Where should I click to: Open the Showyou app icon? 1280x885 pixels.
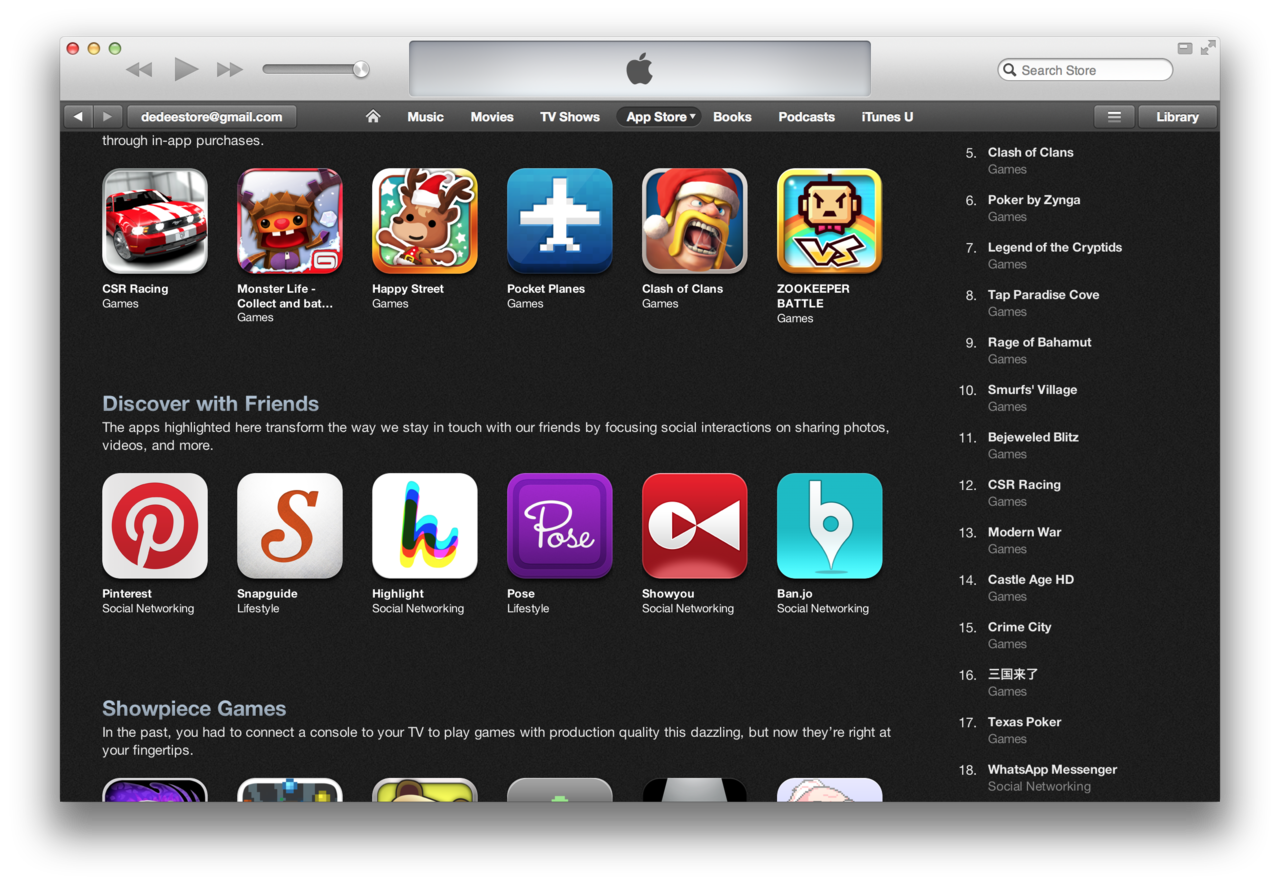tap(695, 525)
